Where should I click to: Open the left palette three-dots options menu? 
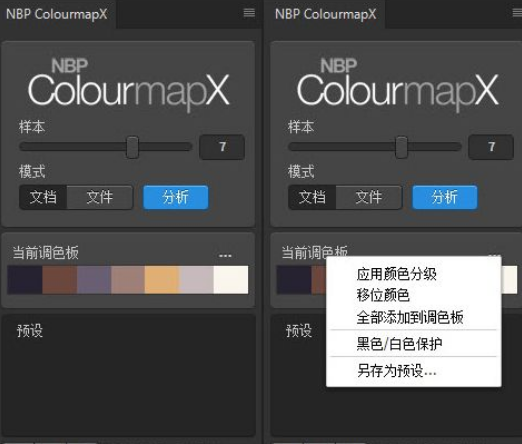click(225, 256)
